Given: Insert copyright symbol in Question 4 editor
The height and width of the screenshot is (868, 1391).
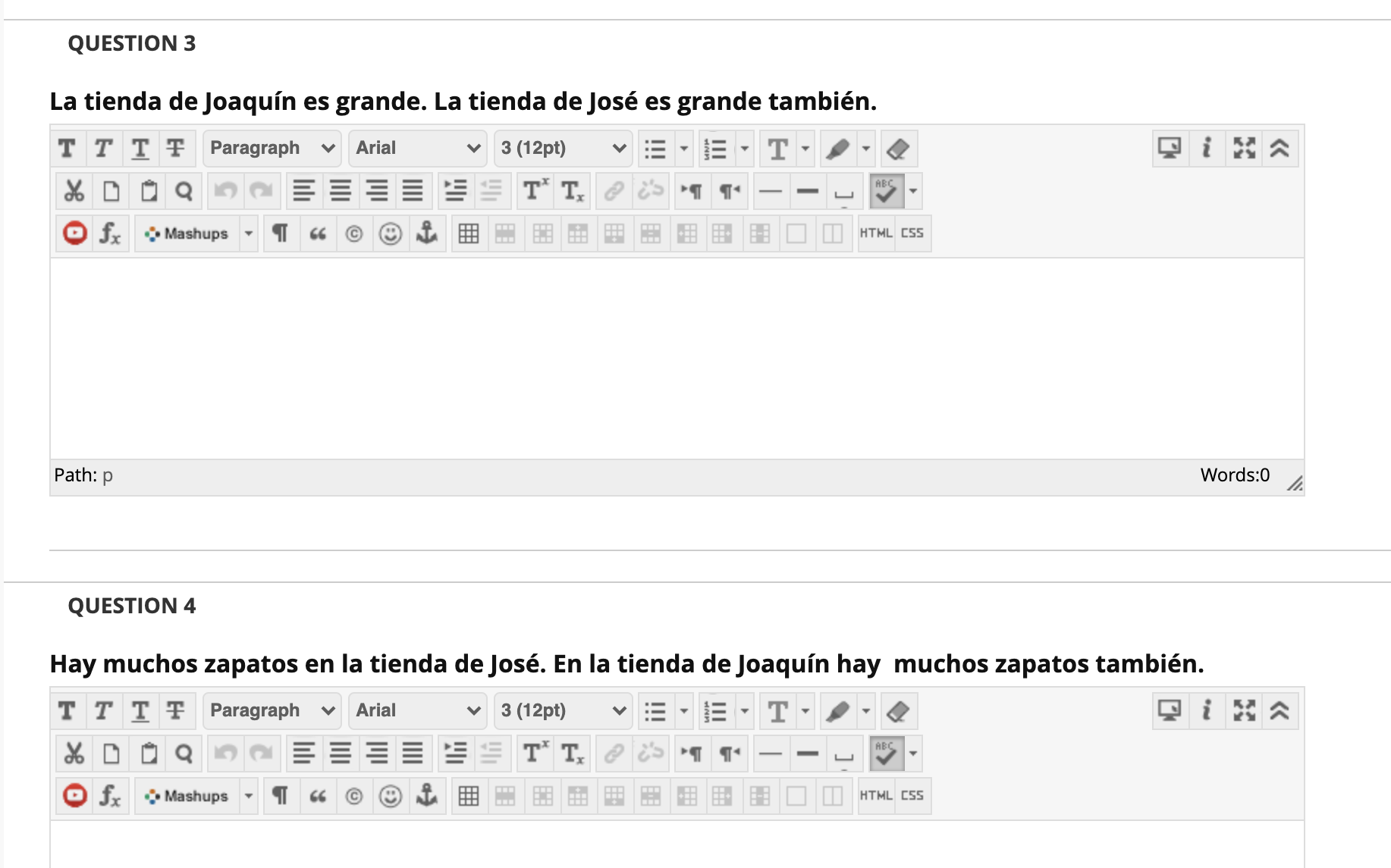Looking at the screenshot, I should pyautogui.click(x=353, y=796).
